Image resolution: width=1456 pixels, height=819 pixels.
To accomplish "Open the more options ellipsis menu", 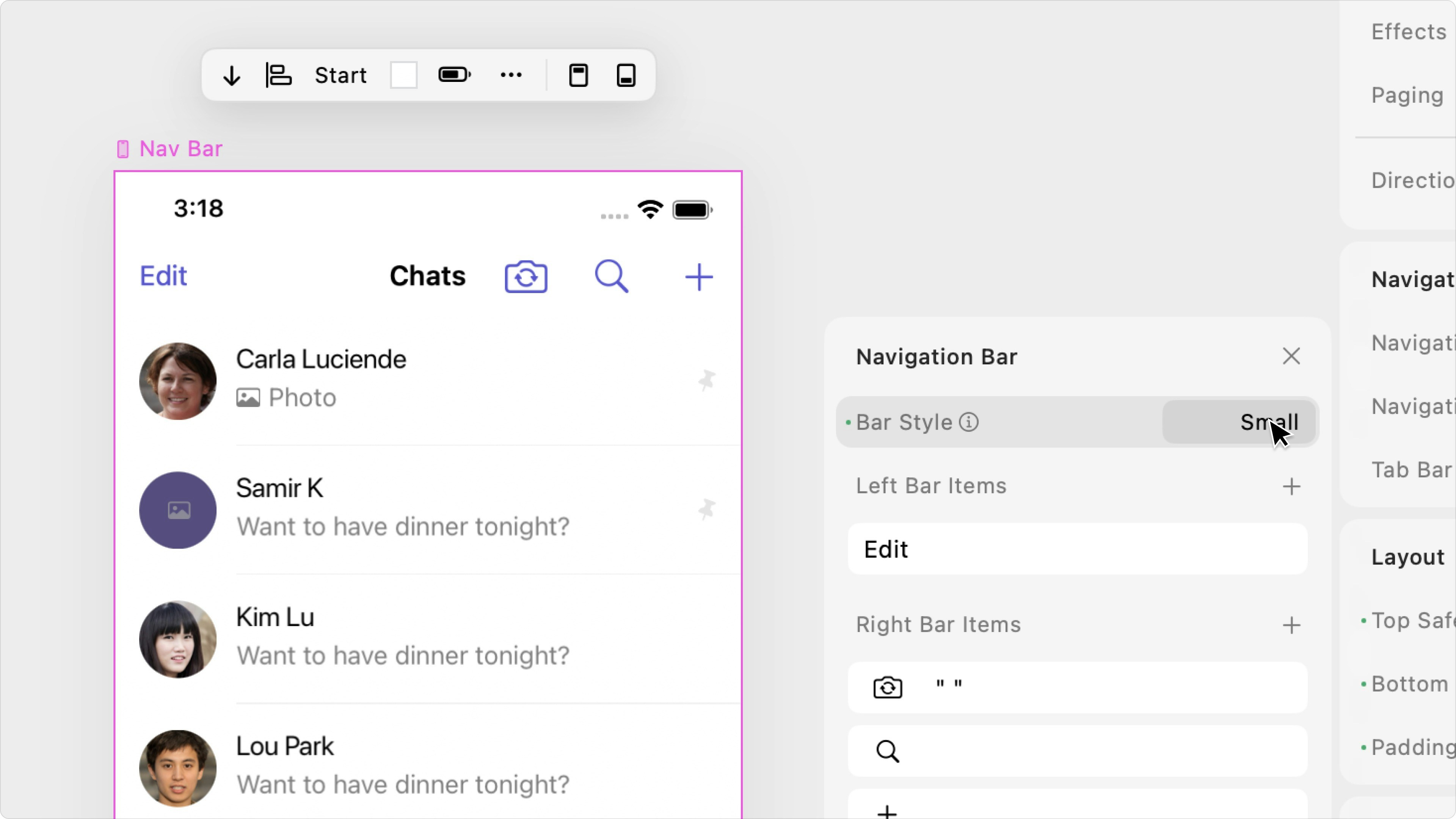I will pyautogui.click(x=511, y=75).
